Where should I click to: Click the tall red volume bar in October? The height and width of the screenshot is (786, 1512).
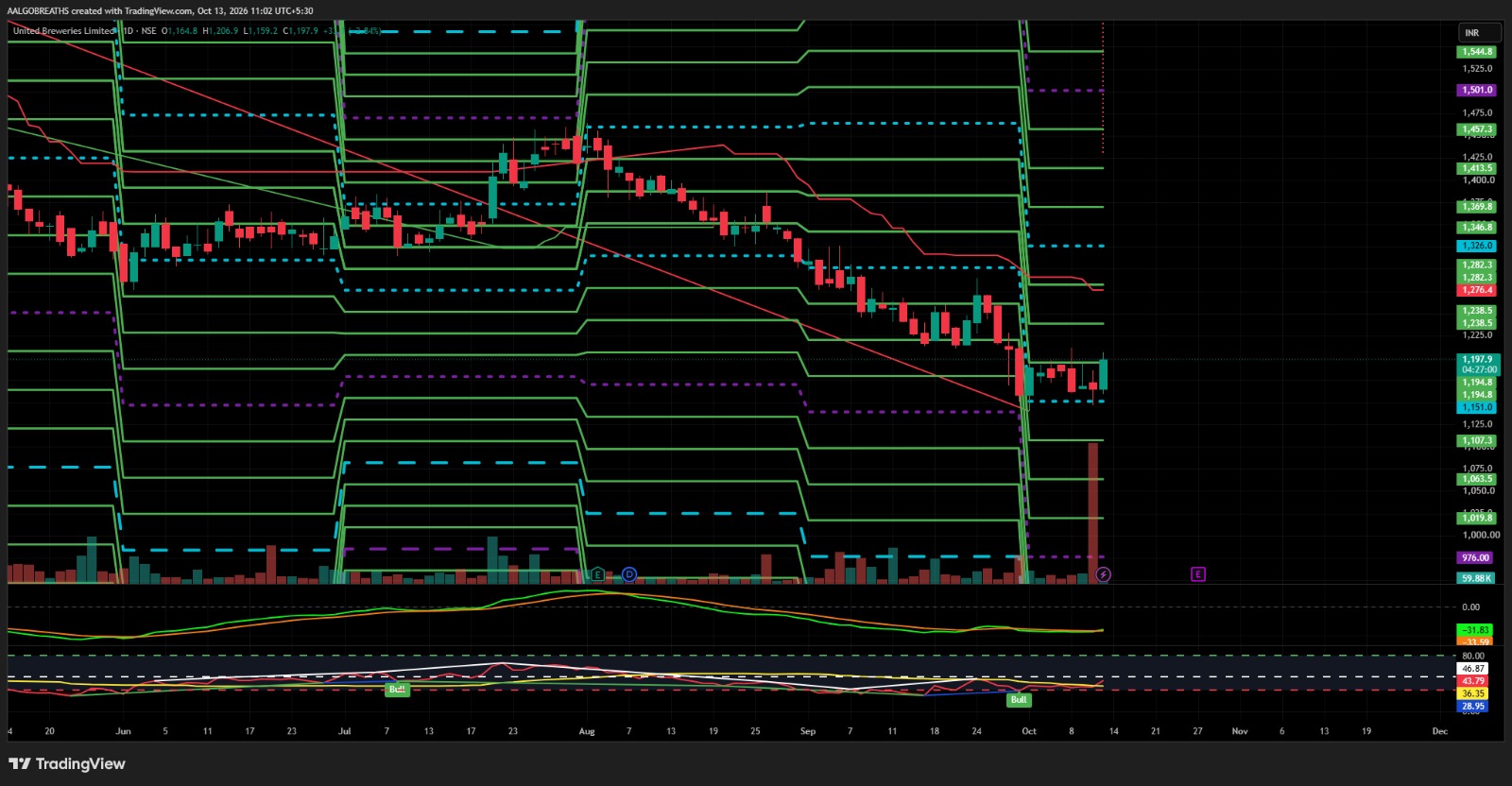point(1093,512)
